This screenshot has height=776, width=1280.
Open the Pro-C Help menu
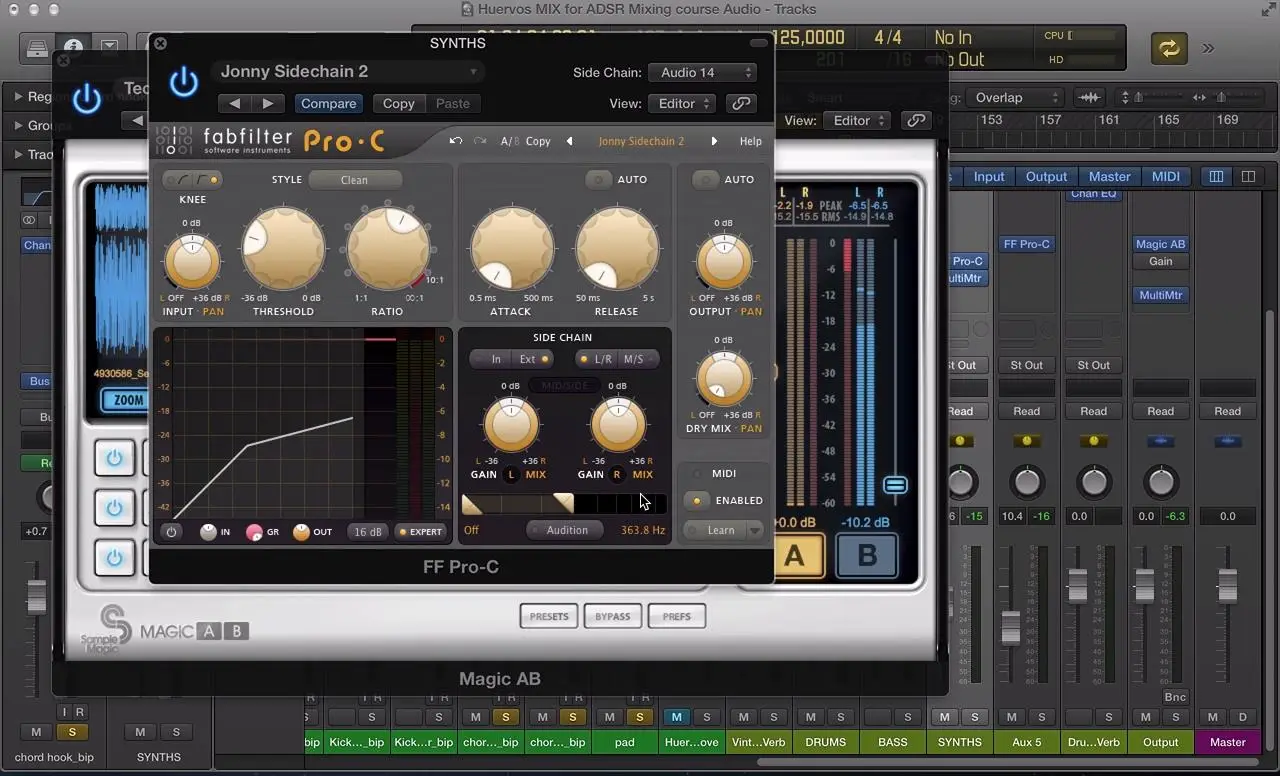pos(750,141)
